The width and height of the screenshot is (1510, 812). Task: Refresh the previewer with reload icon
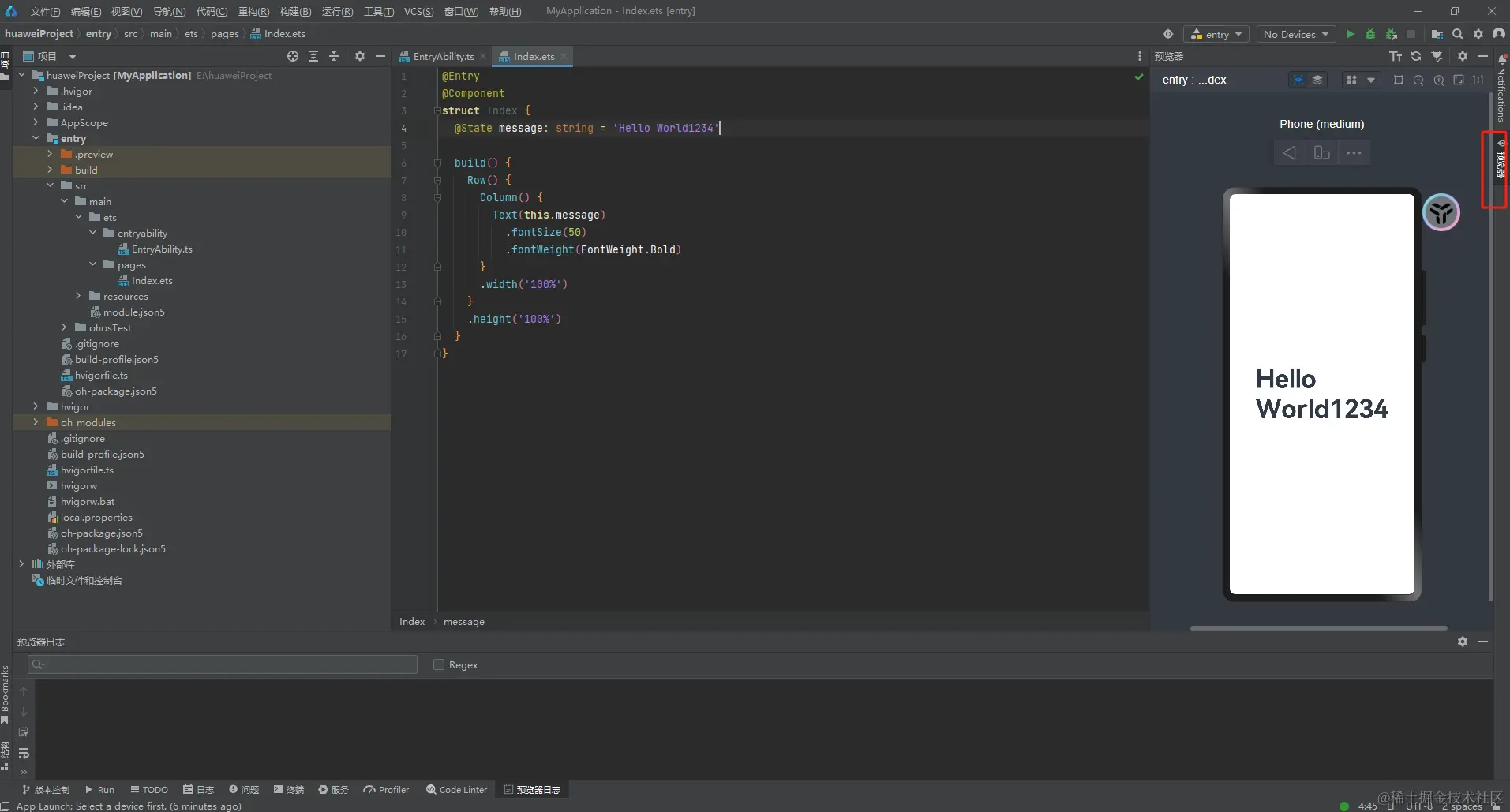[x=1416, y=56]
